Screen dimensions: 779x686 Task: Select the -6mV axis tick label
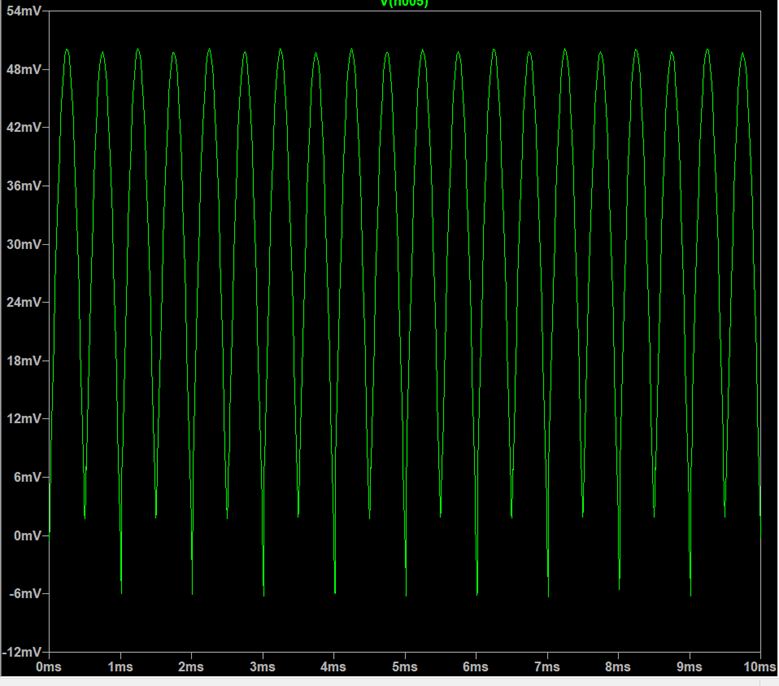coord(25,594)
